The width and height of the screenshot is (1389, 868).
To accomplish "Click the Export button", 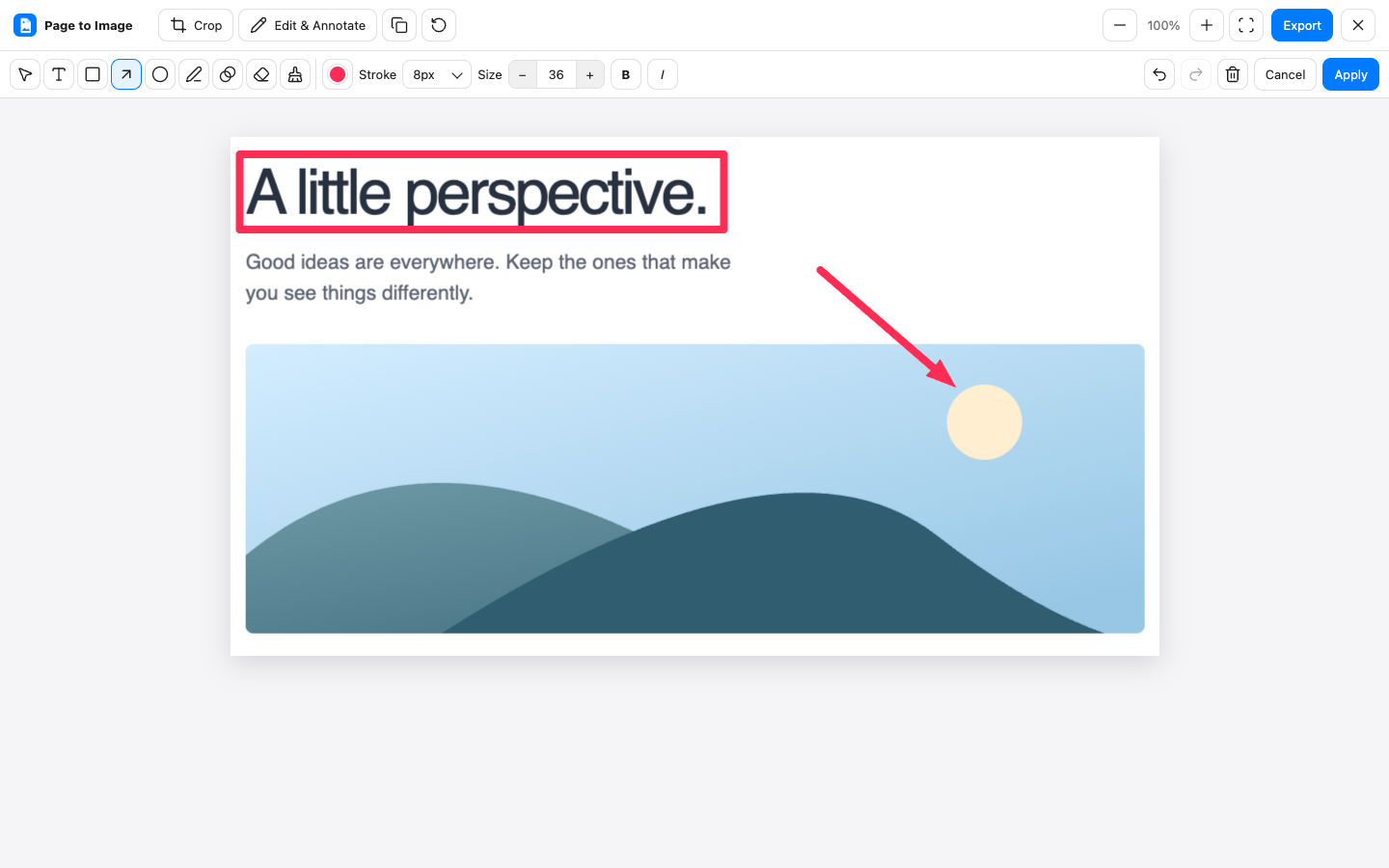I will point(1302,25).
